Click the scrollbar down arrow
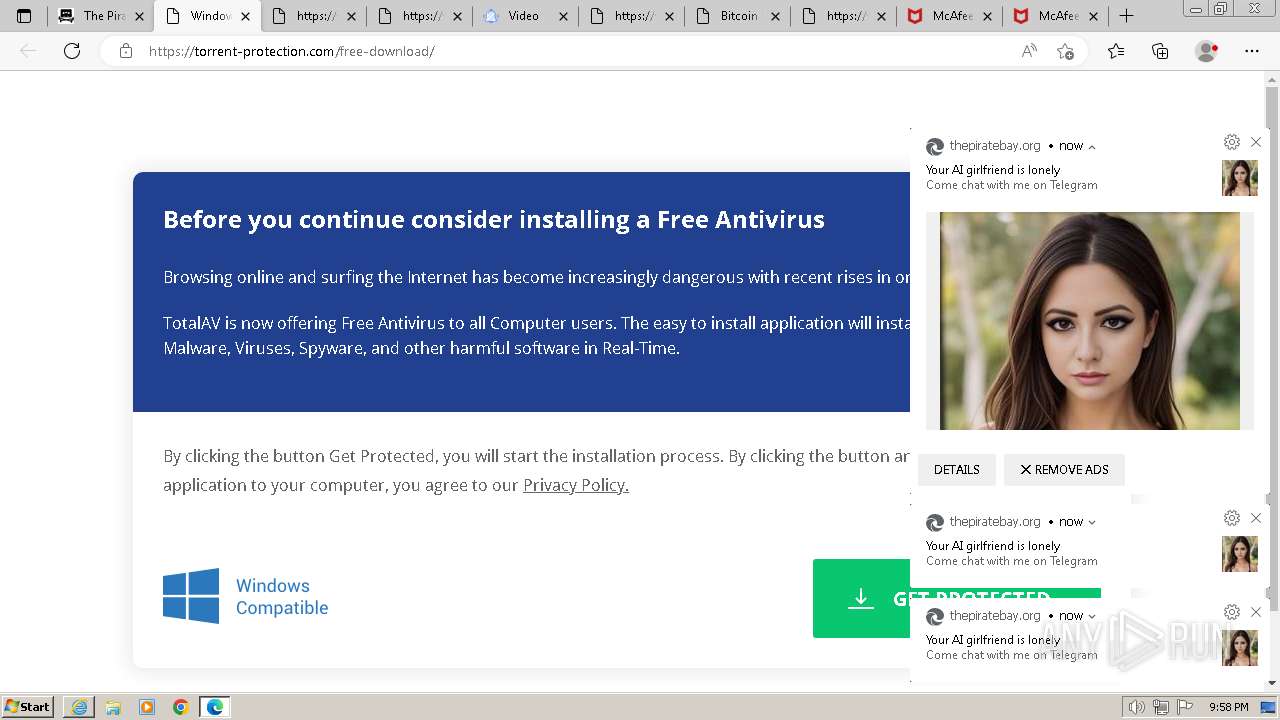This screenshot has width=1280, height=720. (x=1272, y=683)
